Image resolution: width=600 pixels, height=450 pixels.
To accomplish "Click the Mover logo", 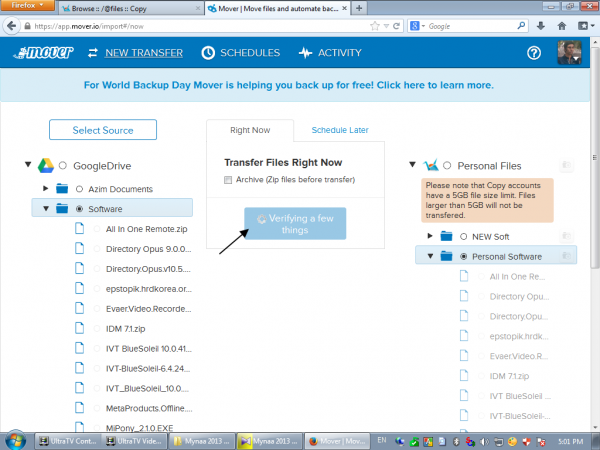I will pyautogui.click(x=43, y=52).
